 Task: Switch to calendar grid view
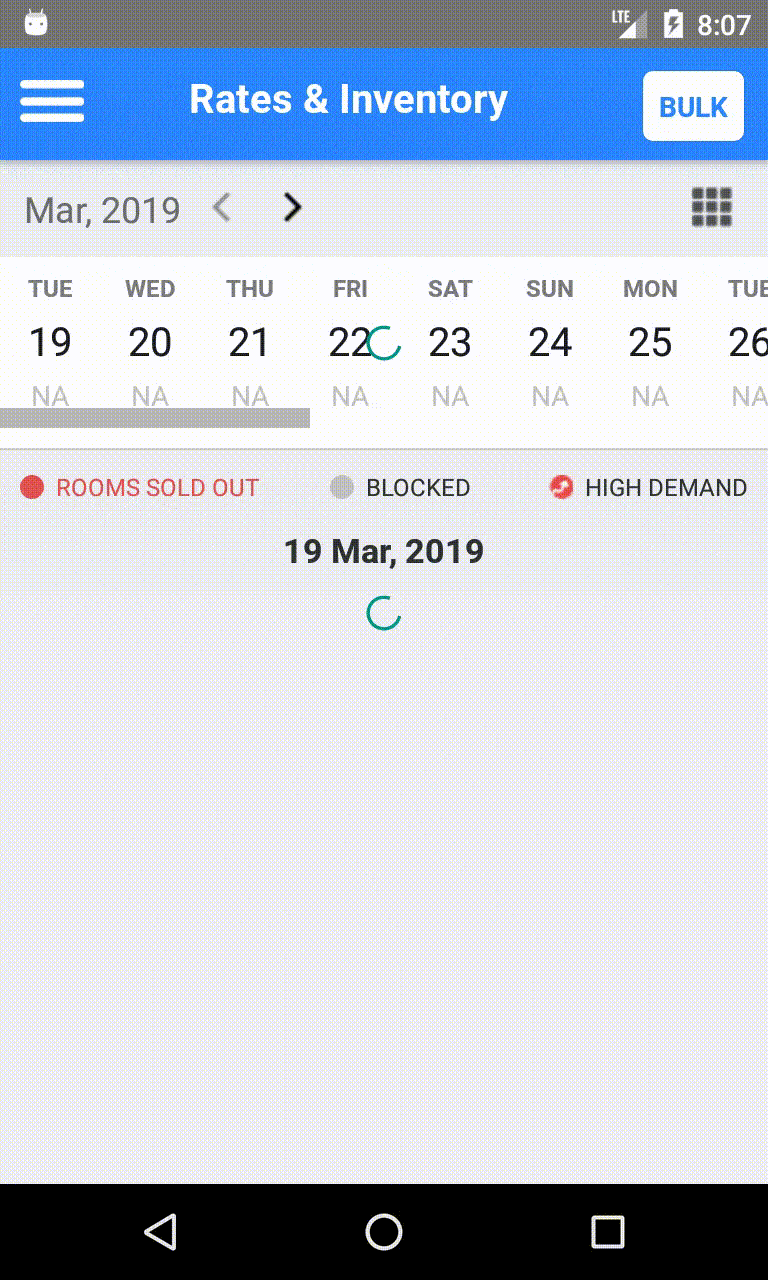712,208
